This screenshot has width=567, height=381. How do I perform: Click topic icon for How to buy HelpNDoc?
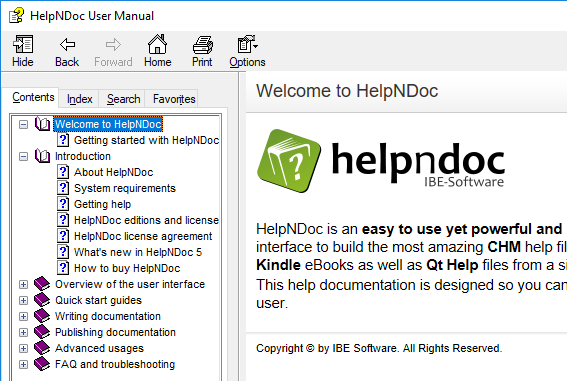[x=63, y=268]
